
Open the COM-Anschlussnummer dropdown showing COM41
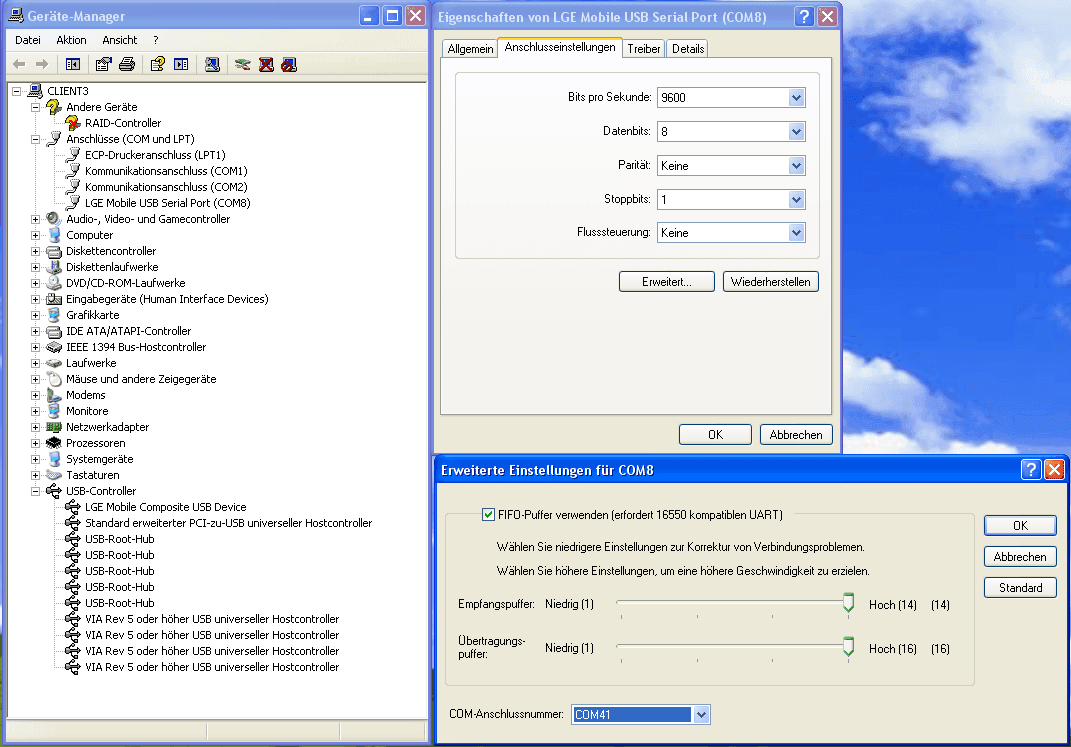tap(701, 715)
